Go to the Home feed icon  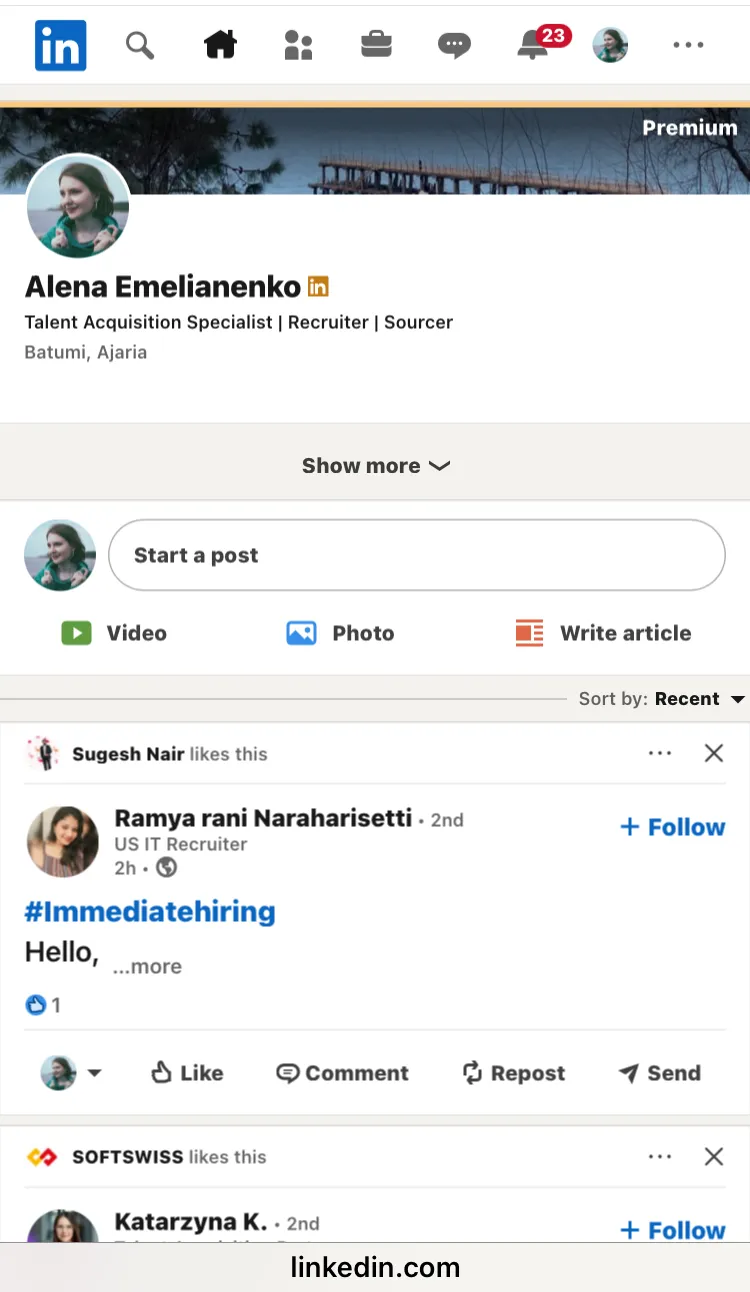[220, 45]
